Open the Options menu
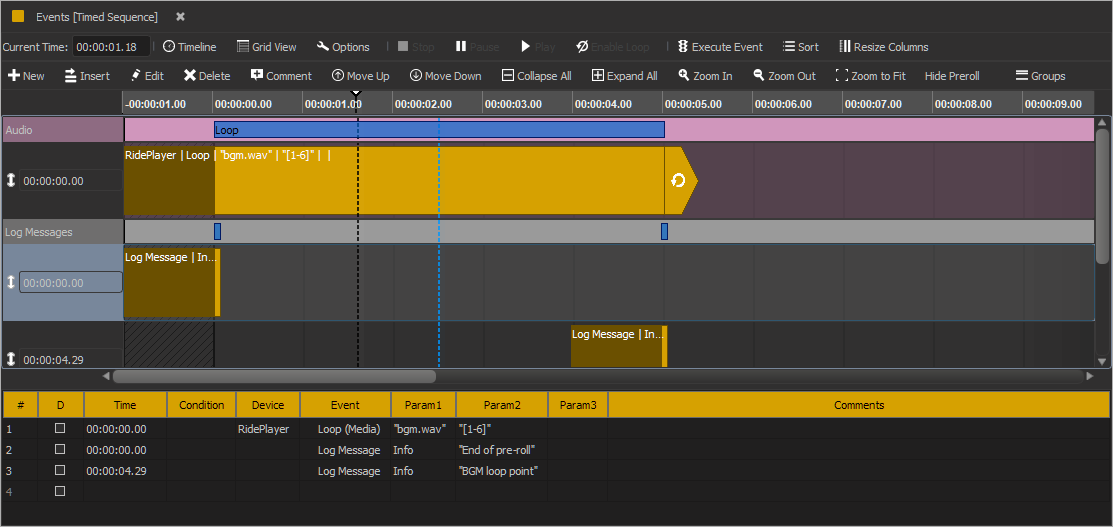 (343, 47)
